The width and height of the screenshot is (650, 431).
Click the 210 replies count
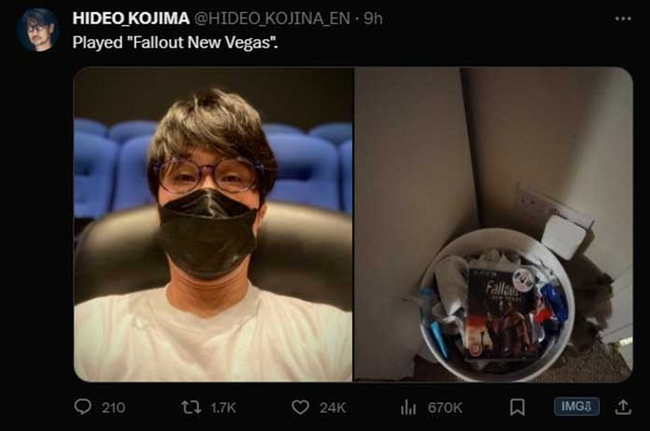point(114,408)
